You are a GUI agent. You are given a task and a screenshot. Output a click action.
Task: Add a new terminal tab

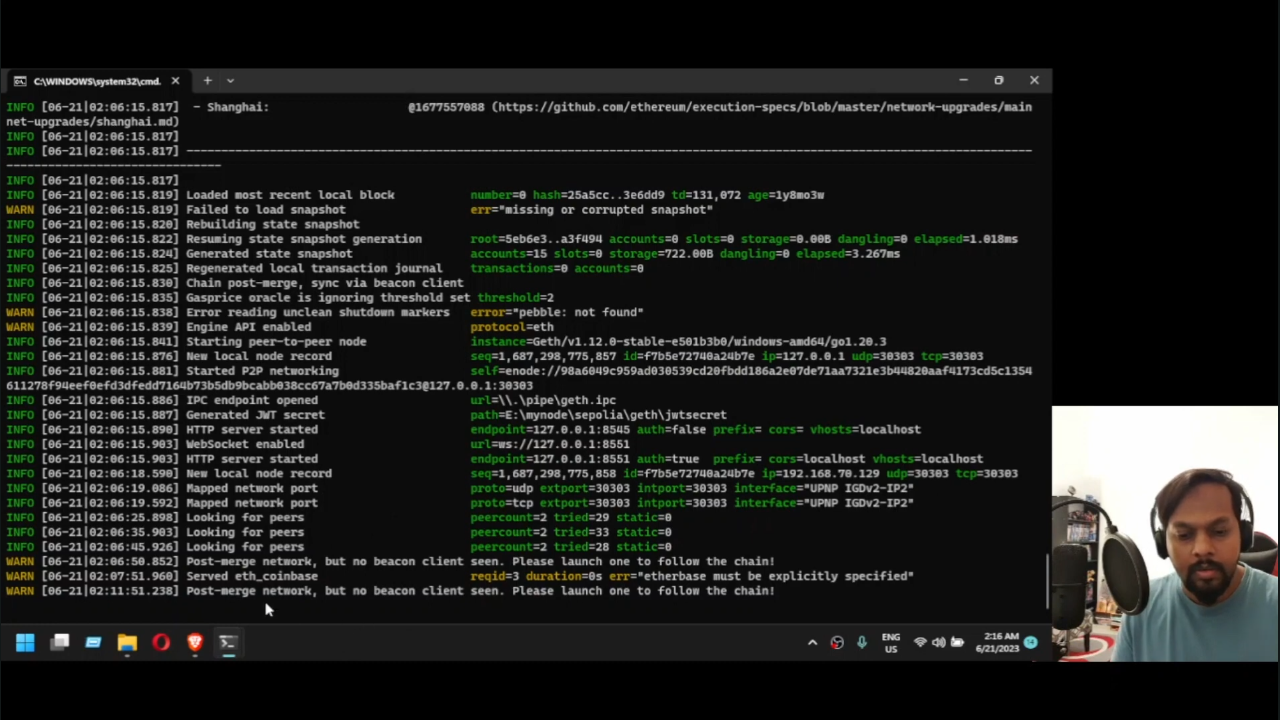(x=207, y=81)
